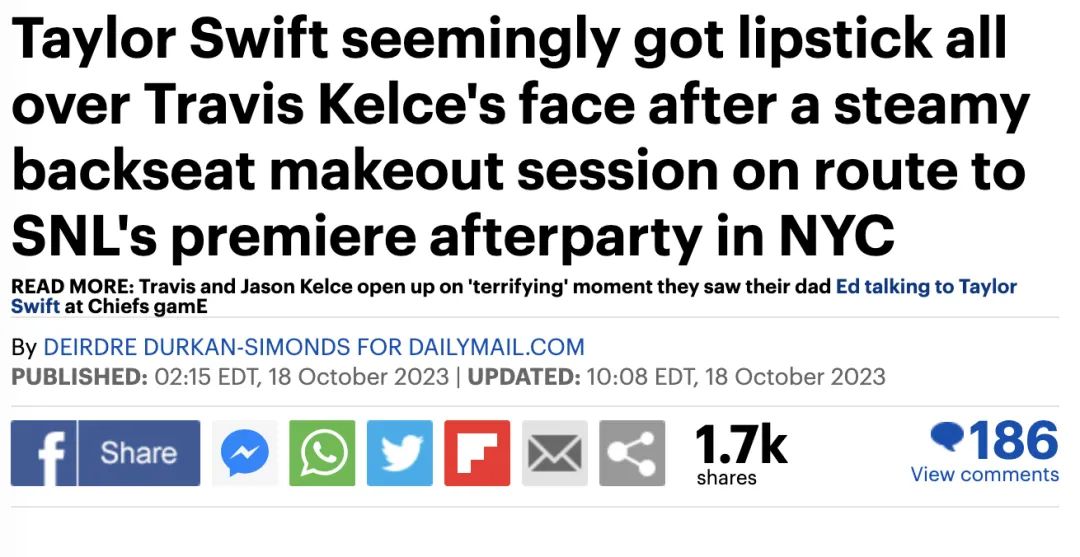Share article on WhatsApp

[x=322, y=453]
